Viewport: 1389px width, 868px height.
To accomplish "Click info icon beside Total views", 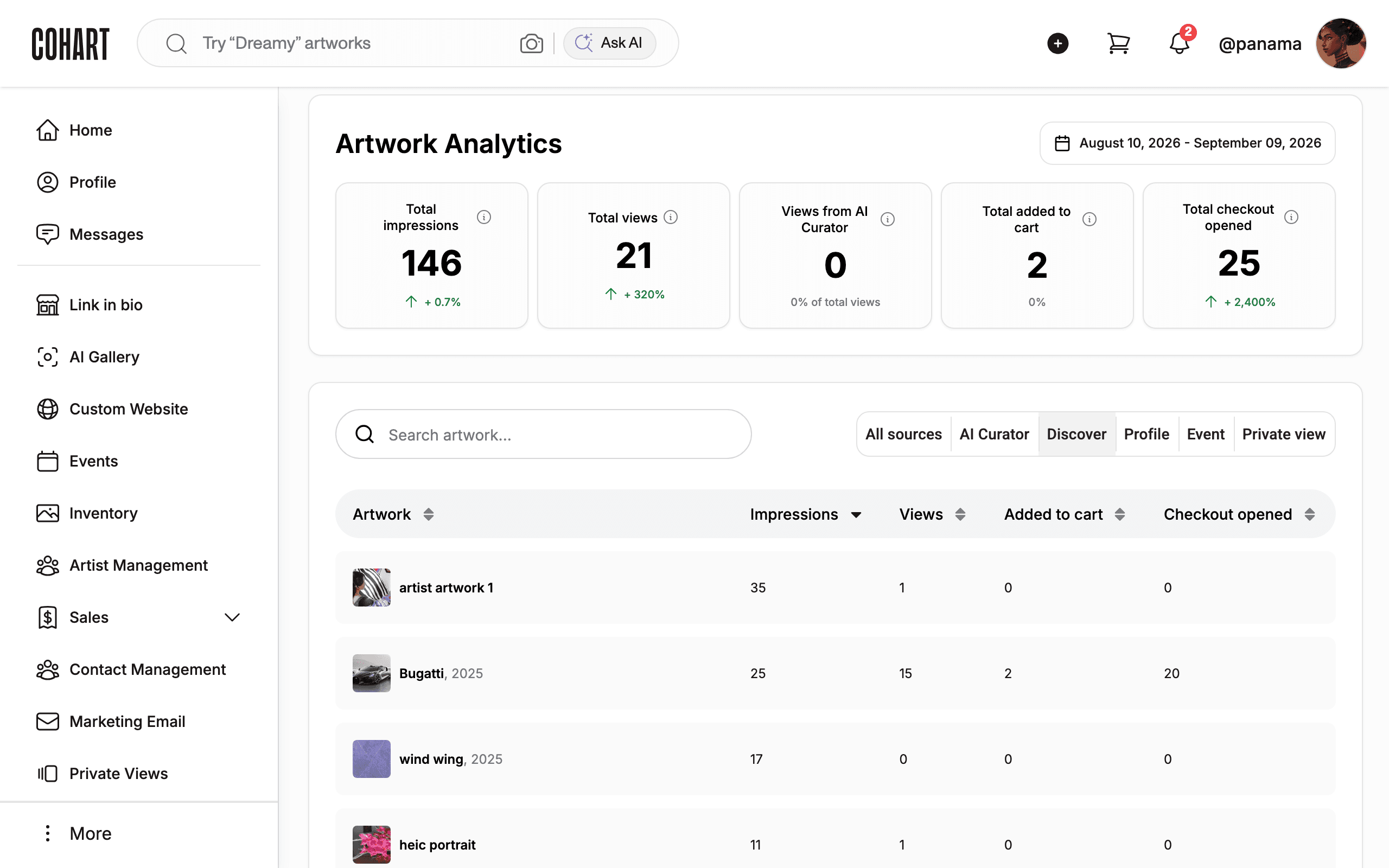I will coord(671,217).
